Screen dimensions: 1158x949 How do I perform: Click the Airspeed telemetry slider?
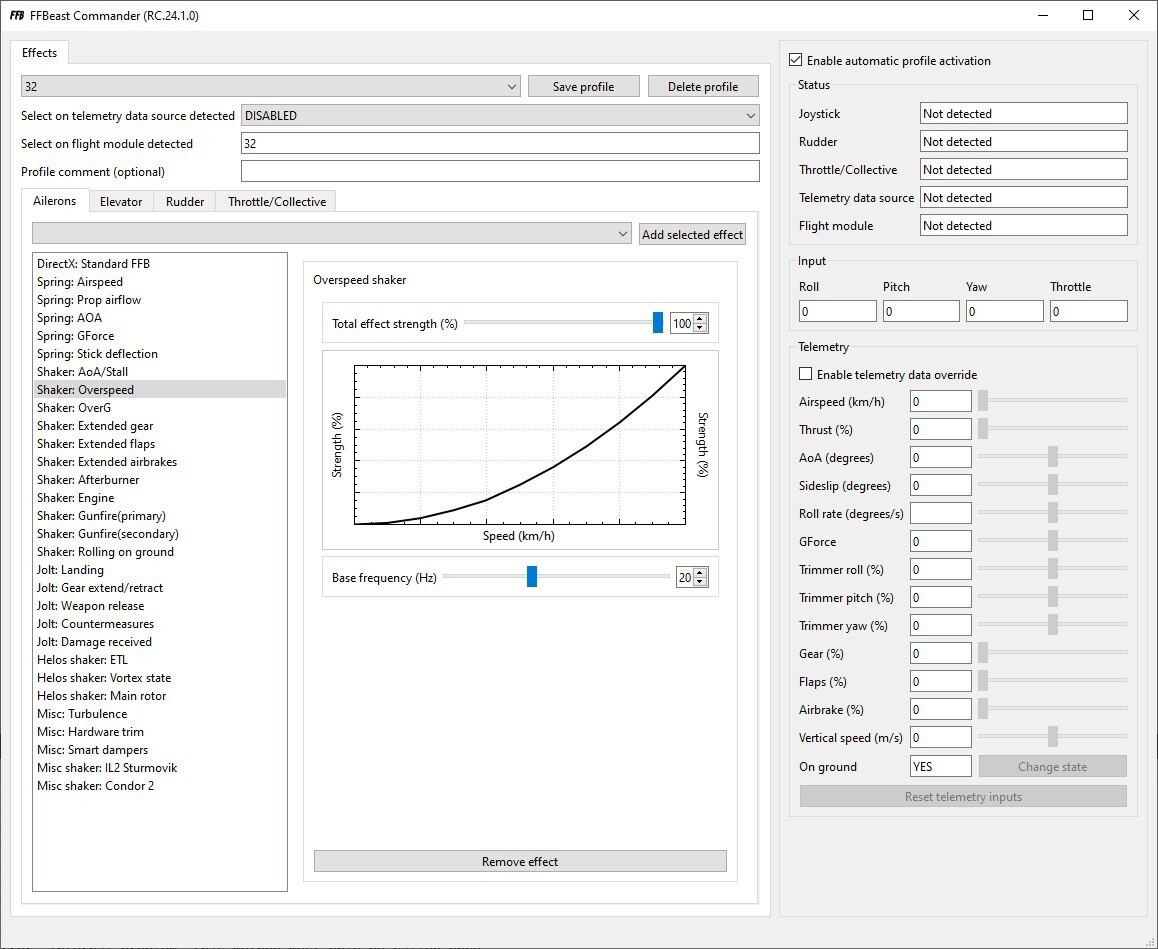tap(1052, 401)
